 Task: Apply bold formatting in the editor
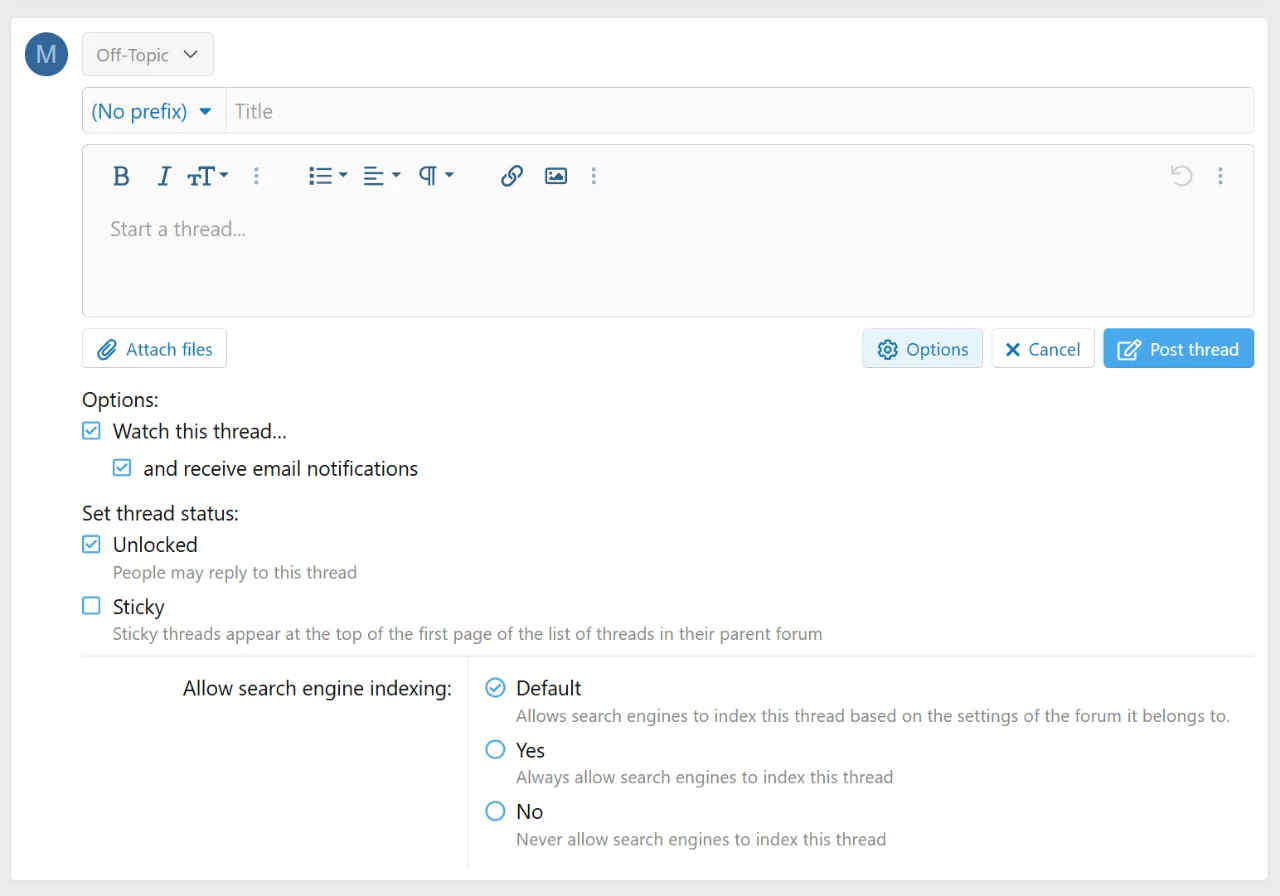[121, 176]
